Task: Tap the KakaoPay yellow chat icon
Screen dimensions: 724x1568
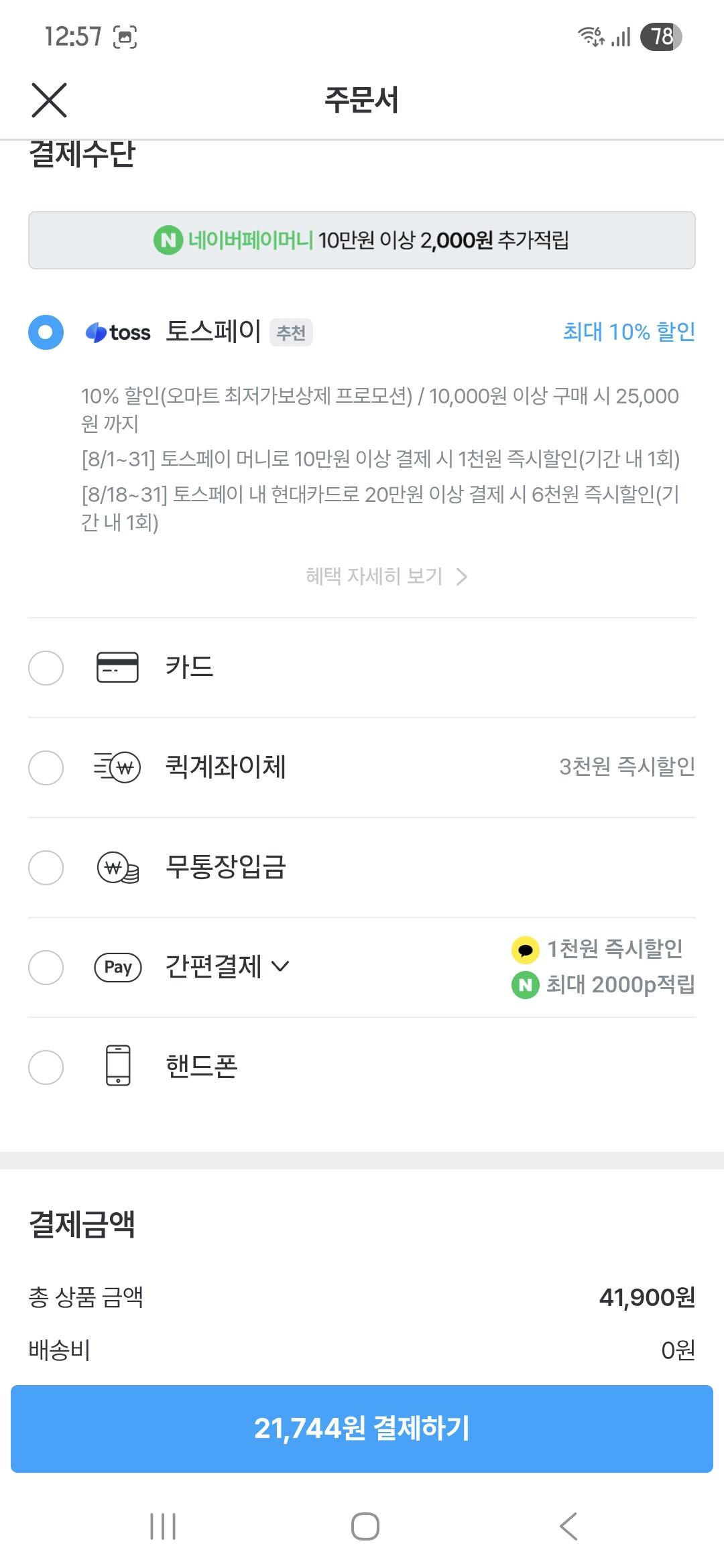Action: 525,950
